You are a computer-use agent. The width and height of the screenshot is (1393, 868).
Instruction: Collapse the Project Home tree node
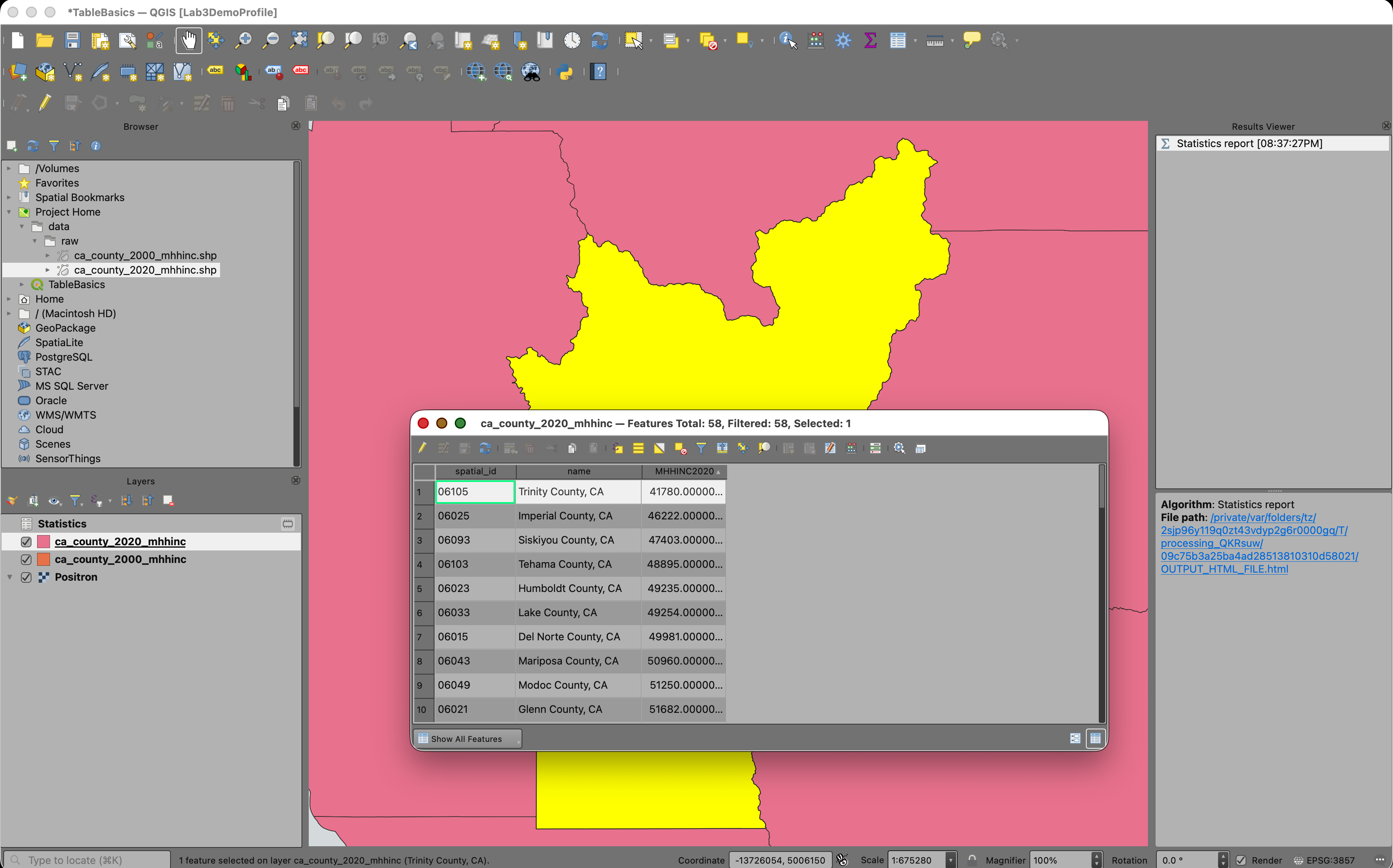[x=9, y=212]
